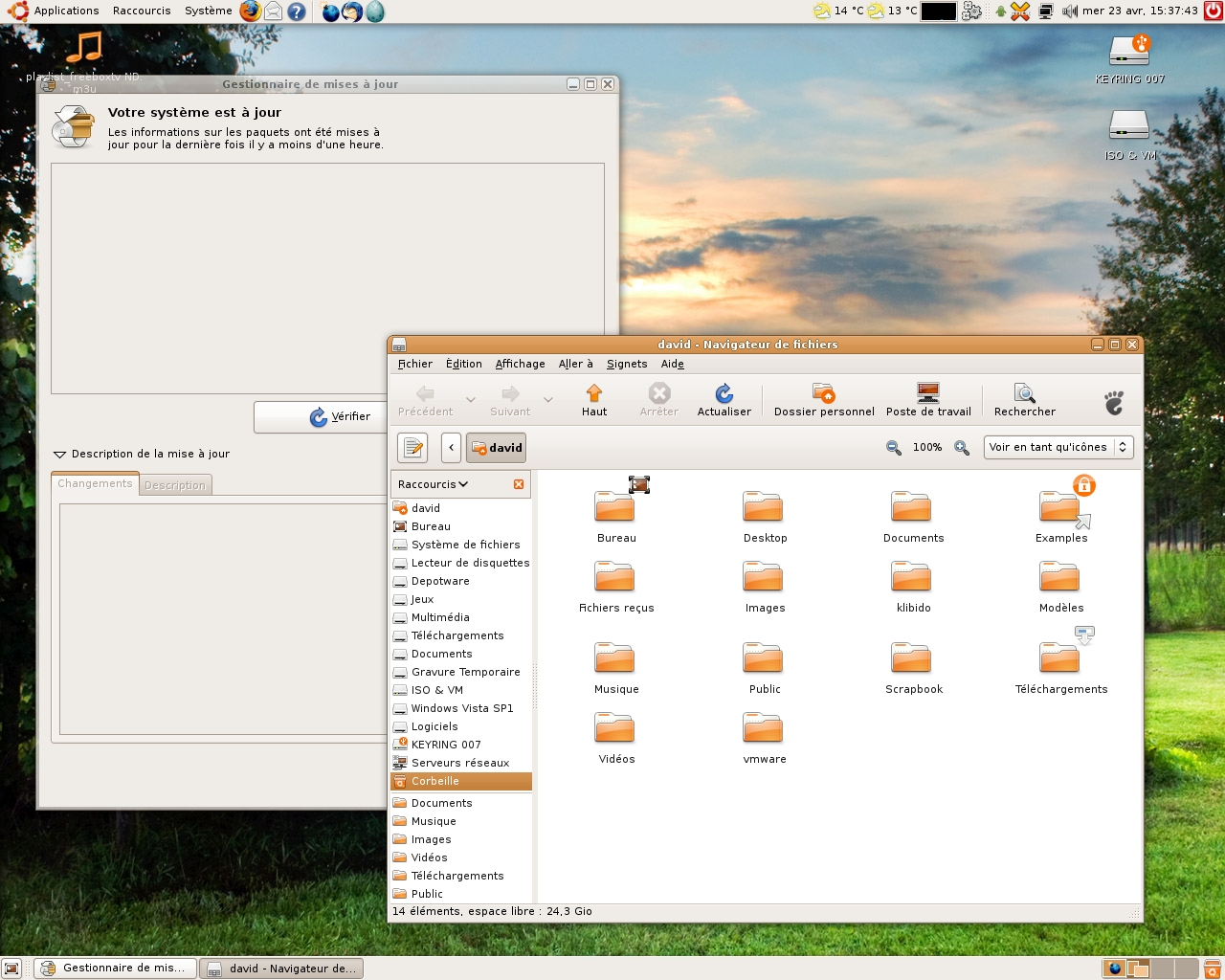Select the Desktop folder icon
Viewport: 1225px width, 980px height.
765,517
